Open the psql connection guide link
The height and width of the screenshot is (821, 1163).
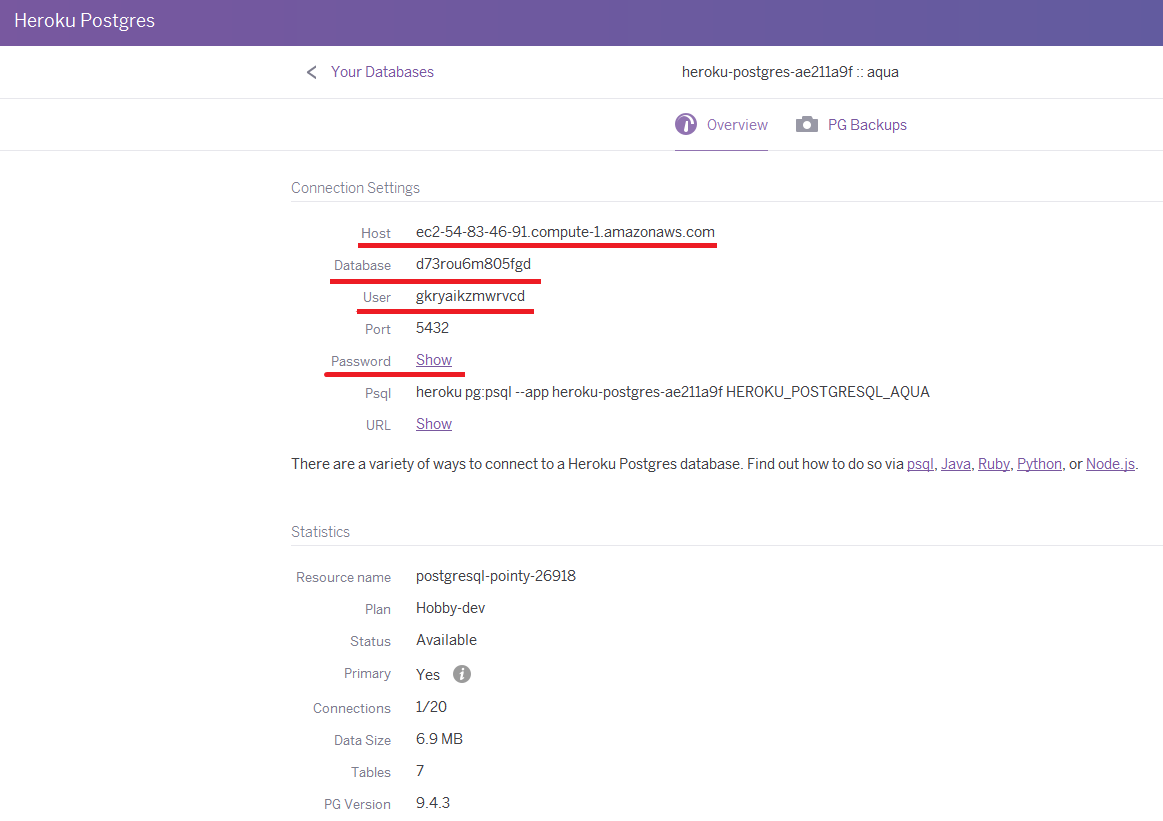[920, 464]
